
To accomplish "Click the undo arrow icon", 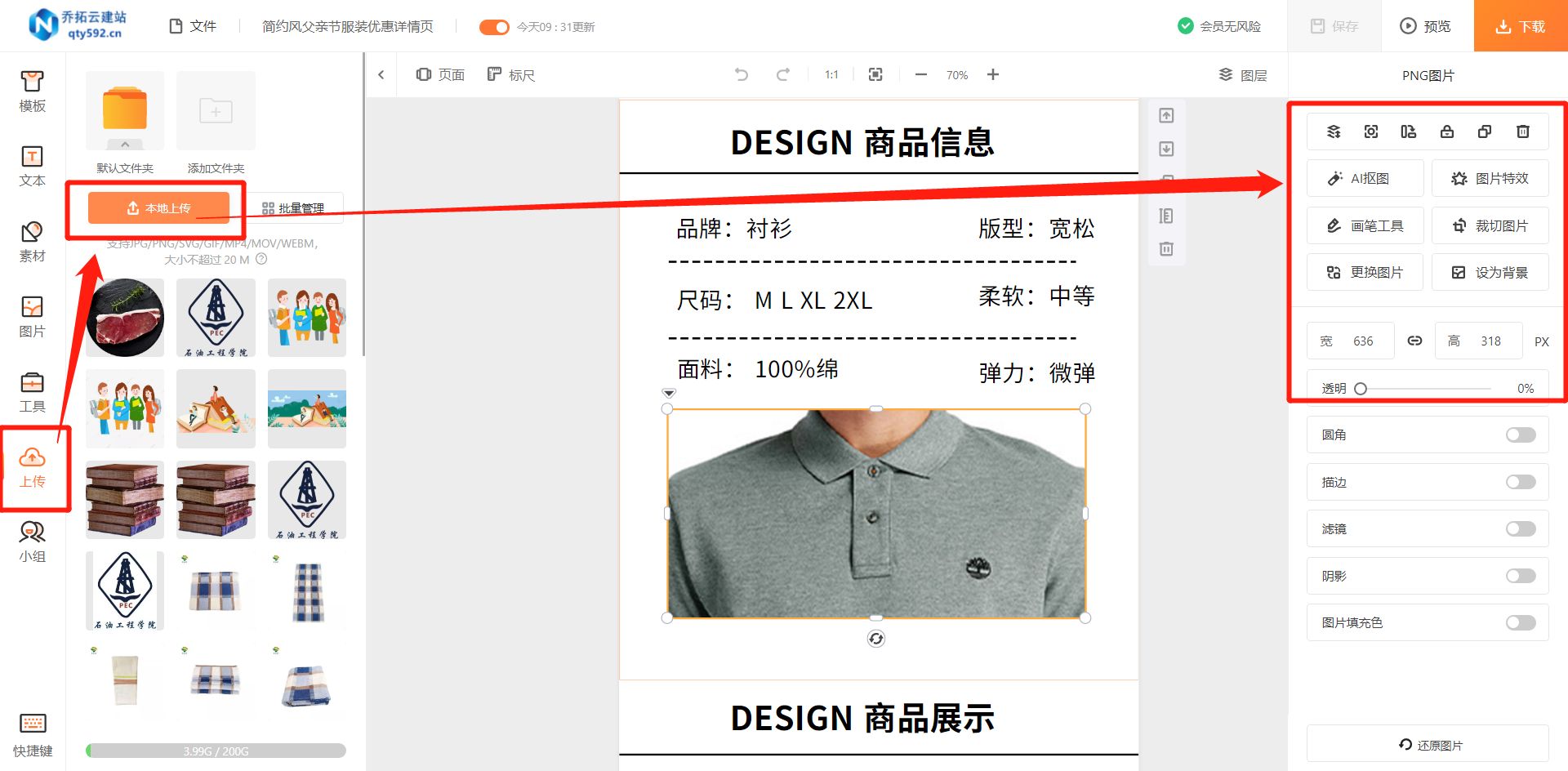I will click(x=742, y=75).
